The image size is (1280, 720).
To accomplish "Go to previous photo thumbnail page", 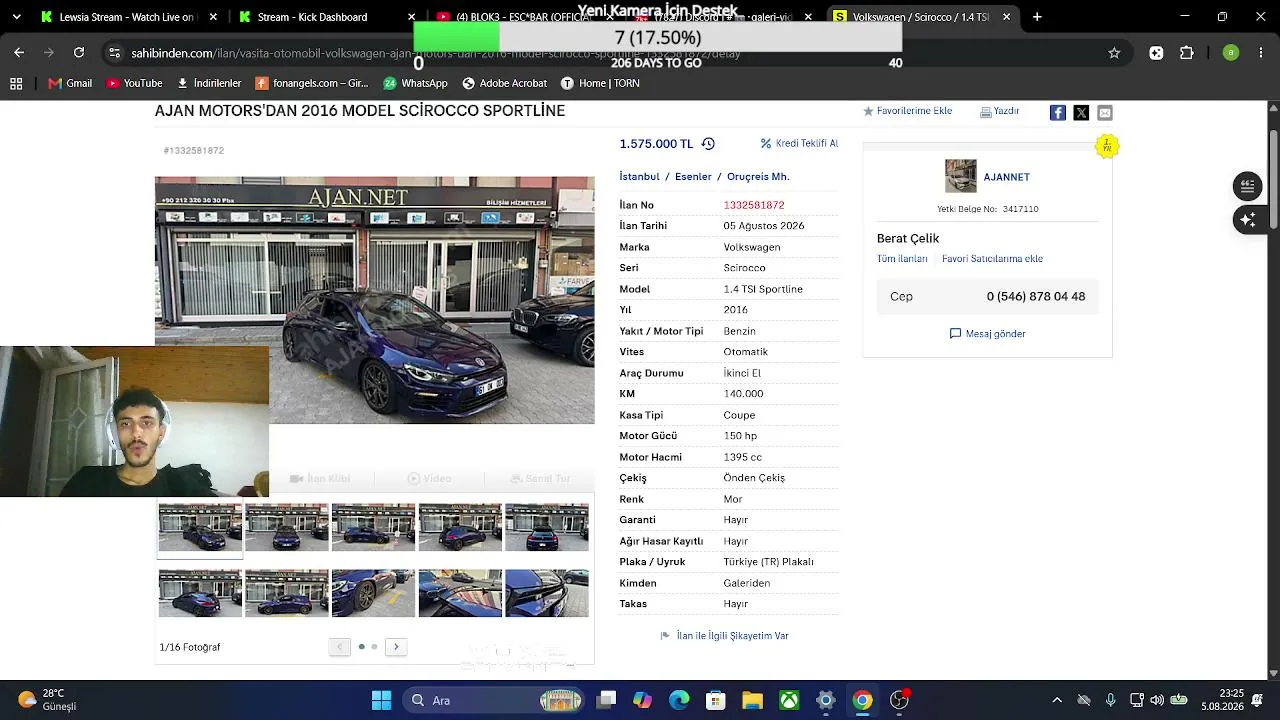I will (x=339, y=647).
